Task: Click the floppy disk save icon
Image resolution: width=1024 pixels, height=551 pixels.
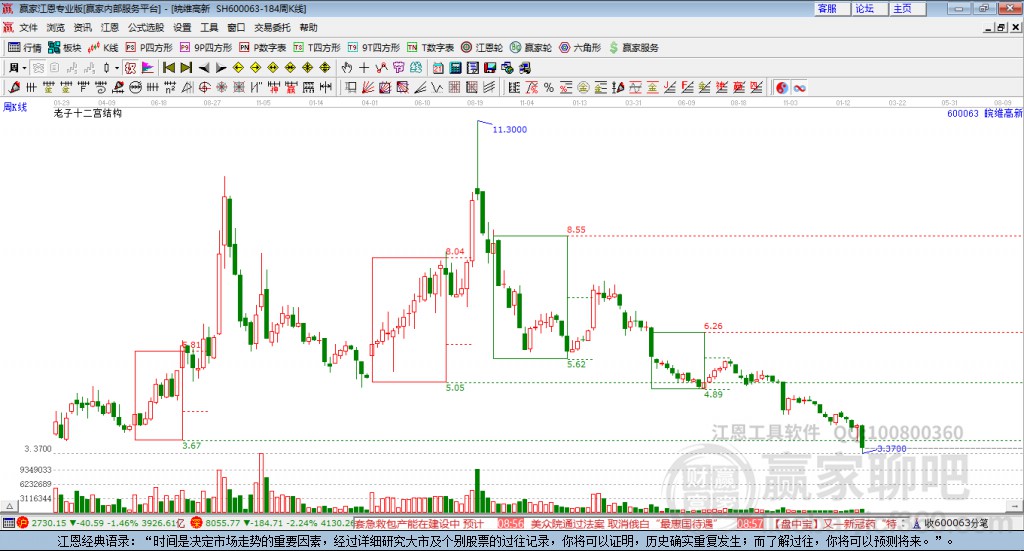Action: pos(490,68)
